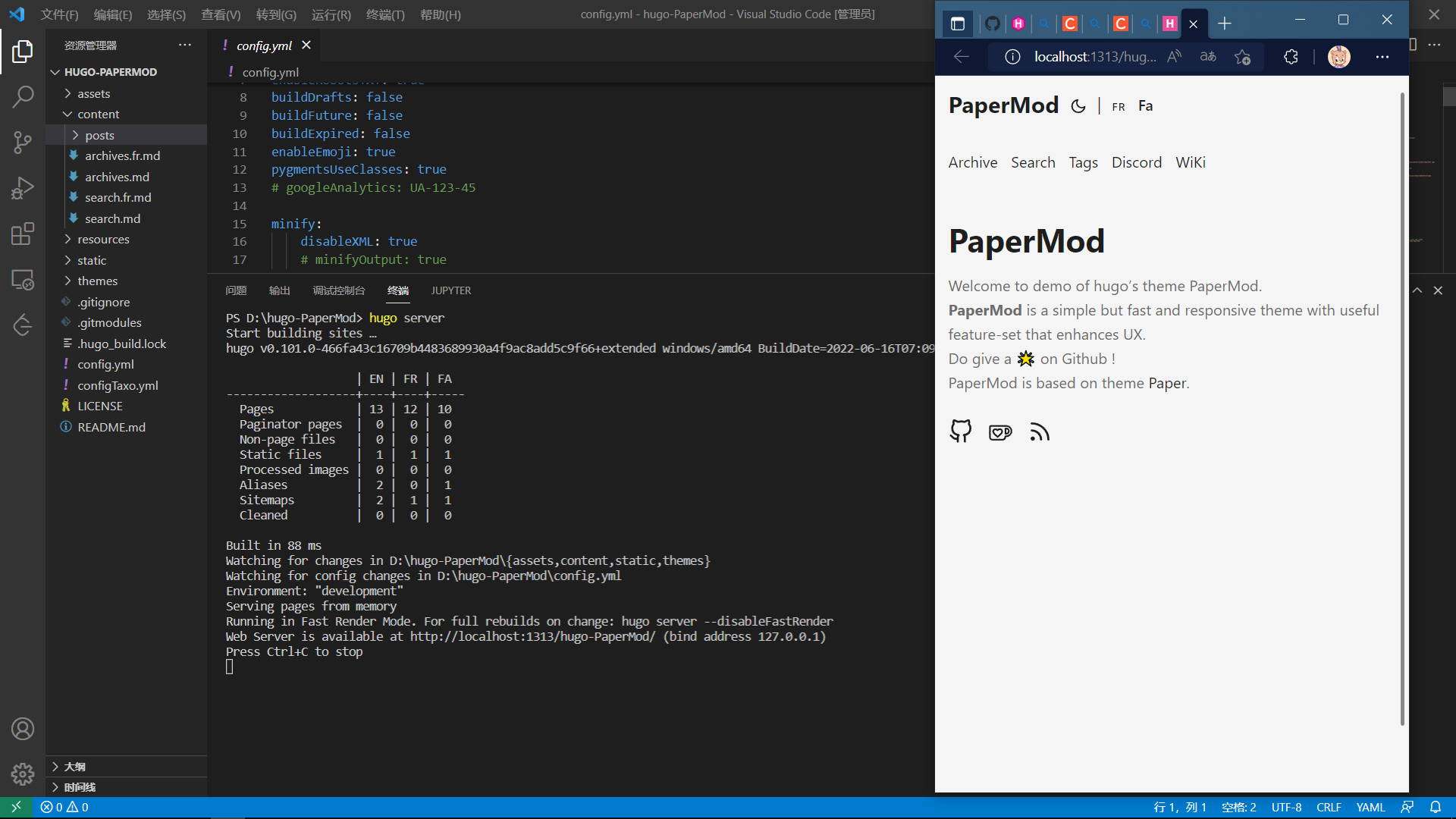This screenshot has width=1456, height=819.
Task: Collapse the content folder
Action: pos(98,114)
